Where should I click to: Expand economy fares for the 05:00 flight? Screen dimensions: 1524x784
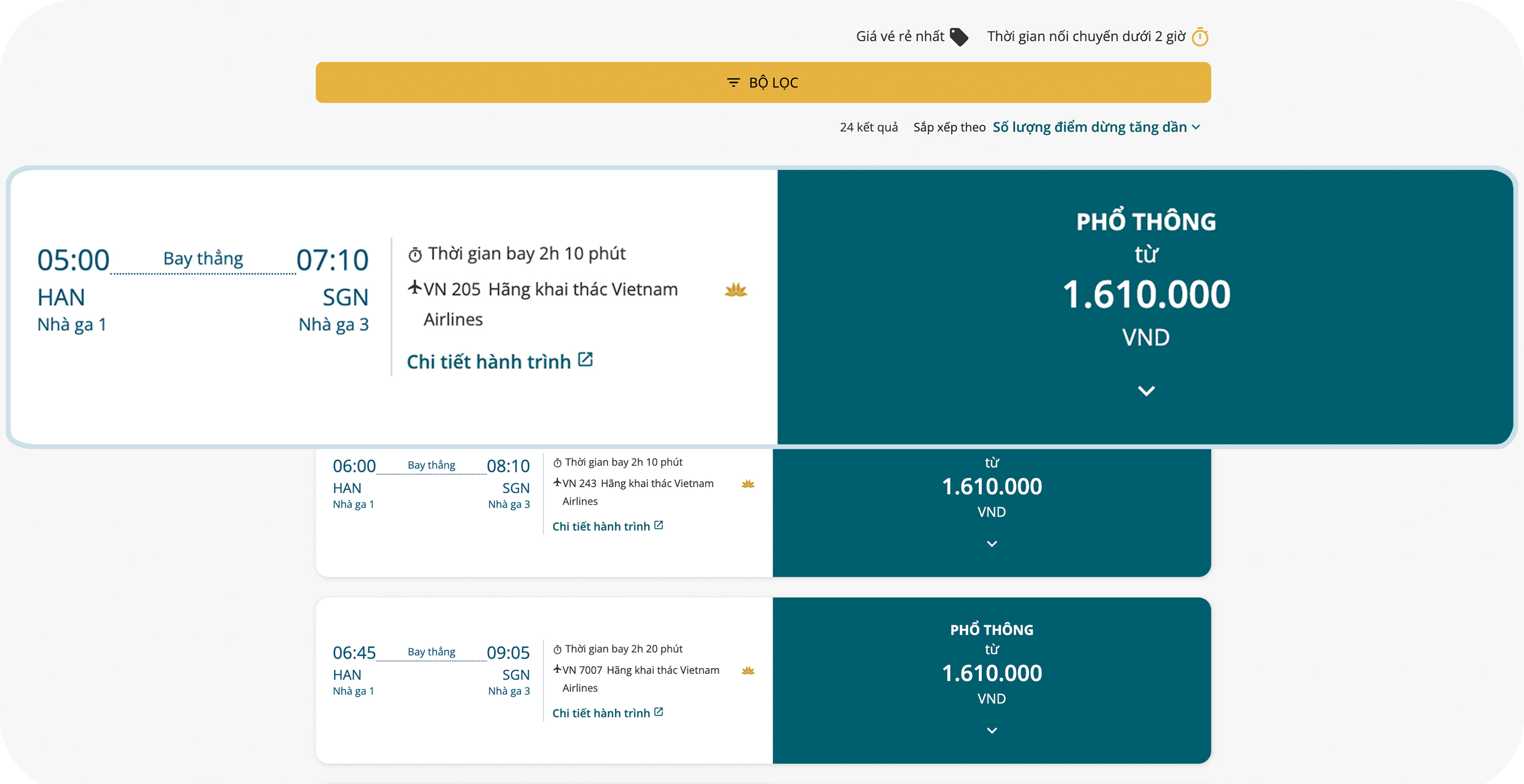pos(1146,391)
